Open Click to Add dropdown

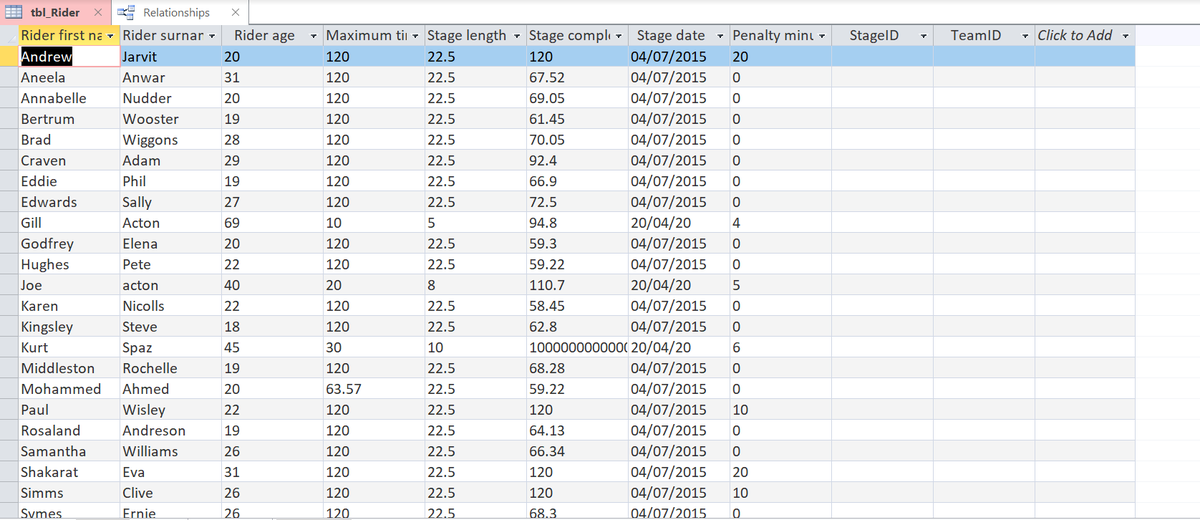[1126, 36]
